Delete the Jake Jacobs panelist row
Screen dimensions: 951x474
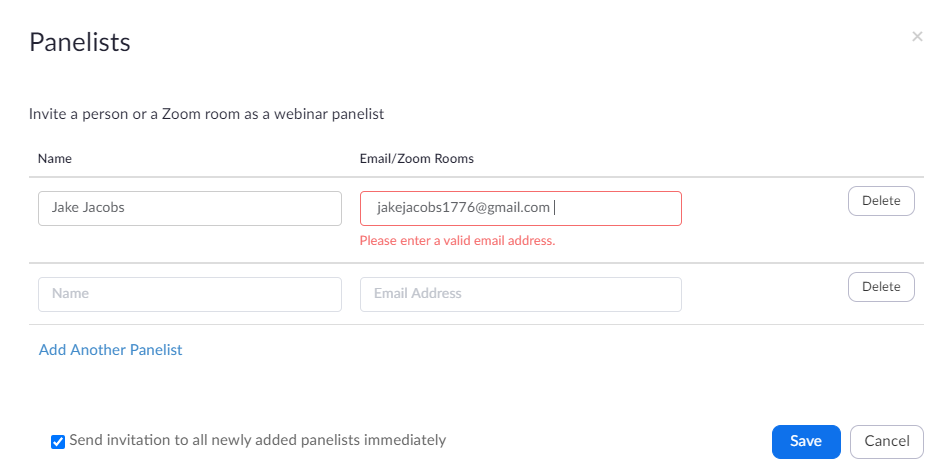[x=881, y=201]
